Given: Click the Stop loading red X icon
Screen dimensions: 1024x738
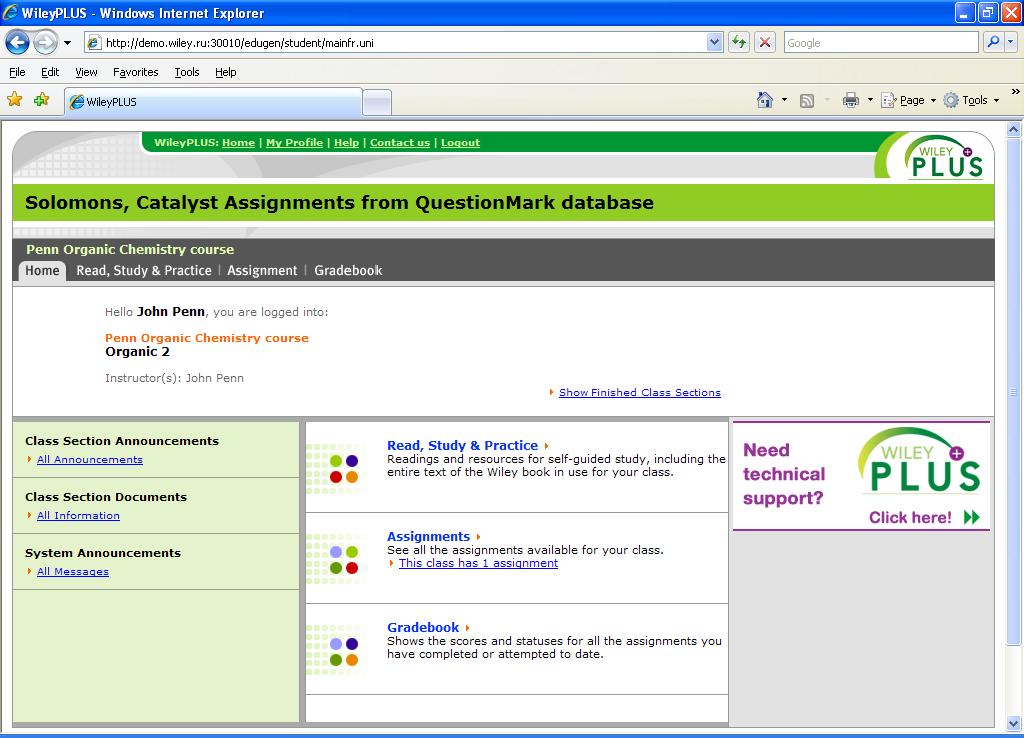Looking at the screenshot, I should point(765,43).
